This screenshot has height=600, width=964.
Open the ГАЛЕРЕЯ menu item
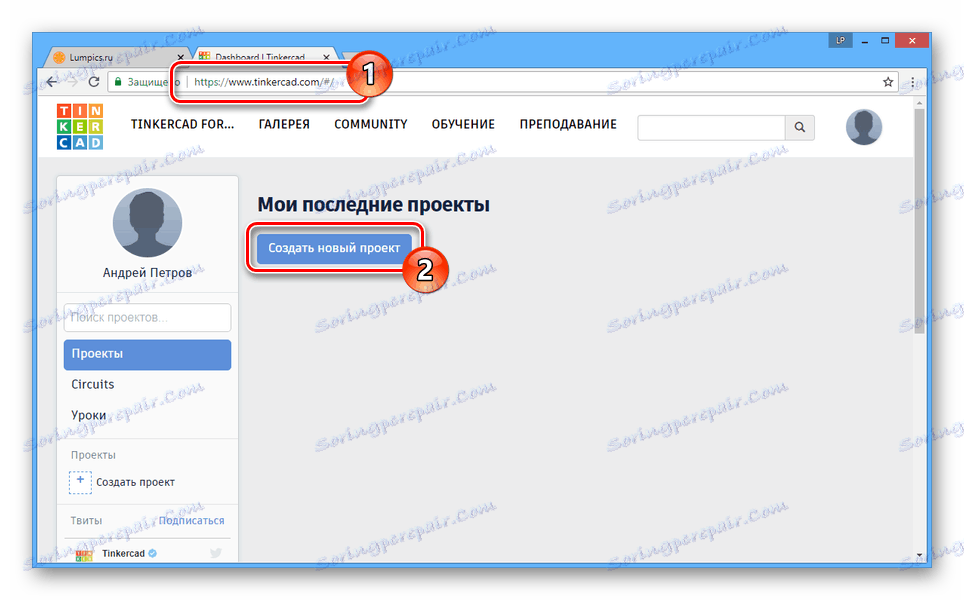(x=284, y=124)
